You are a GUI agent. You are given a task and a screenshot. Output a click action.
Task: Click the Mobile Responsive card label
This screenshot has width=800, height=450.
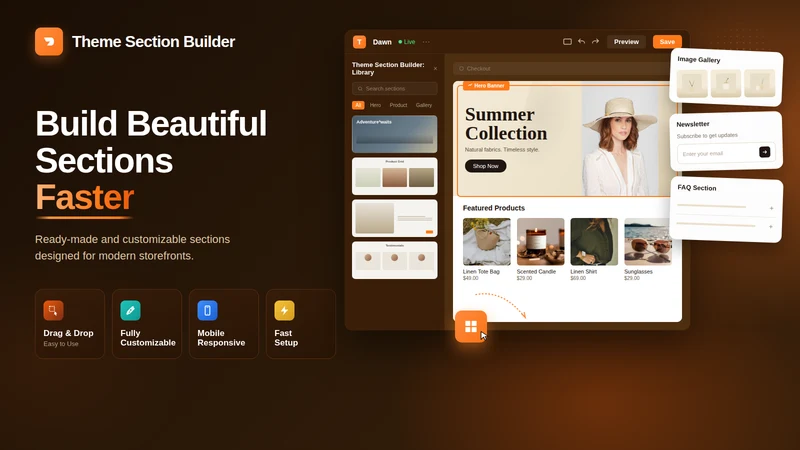click(221, 338)
